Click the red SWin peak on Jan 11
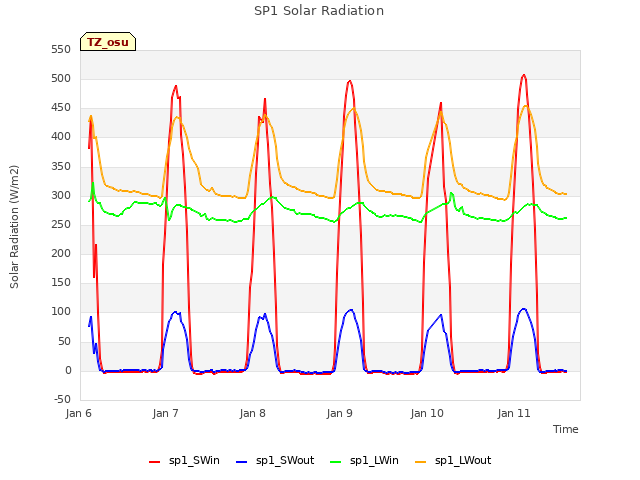The width and height of the screenshot is (640, 480). pyautogui.click(x=524, y=75)
